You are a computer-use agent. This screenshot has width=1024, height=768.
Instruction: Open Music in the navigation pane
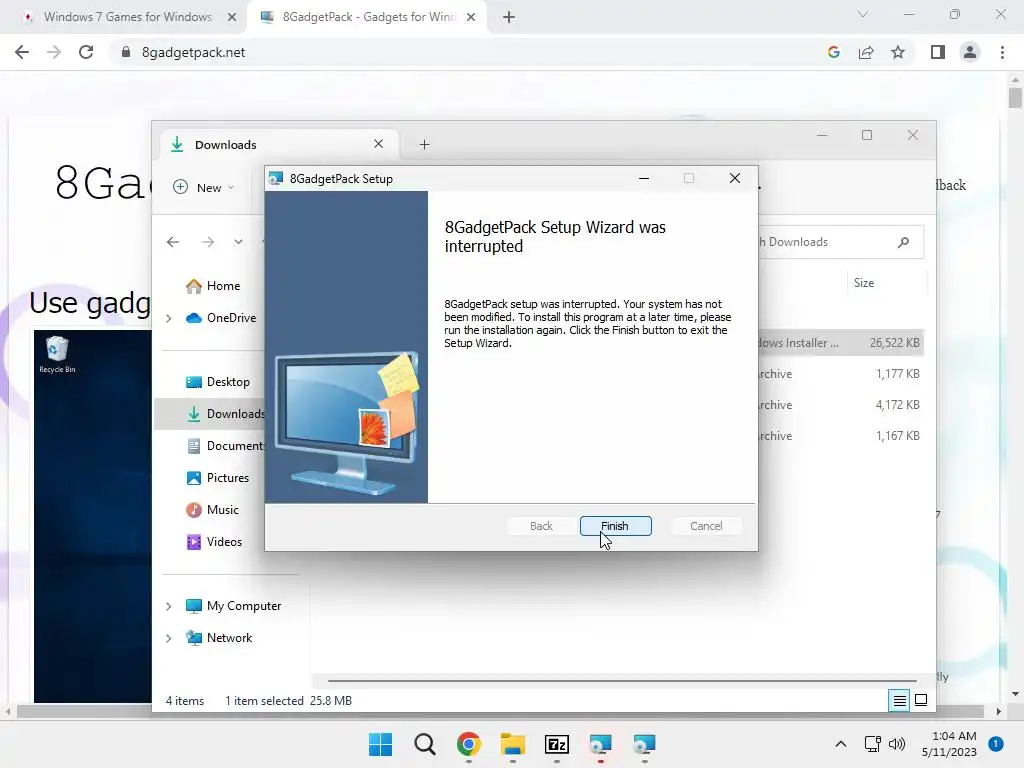click(212, 510)
